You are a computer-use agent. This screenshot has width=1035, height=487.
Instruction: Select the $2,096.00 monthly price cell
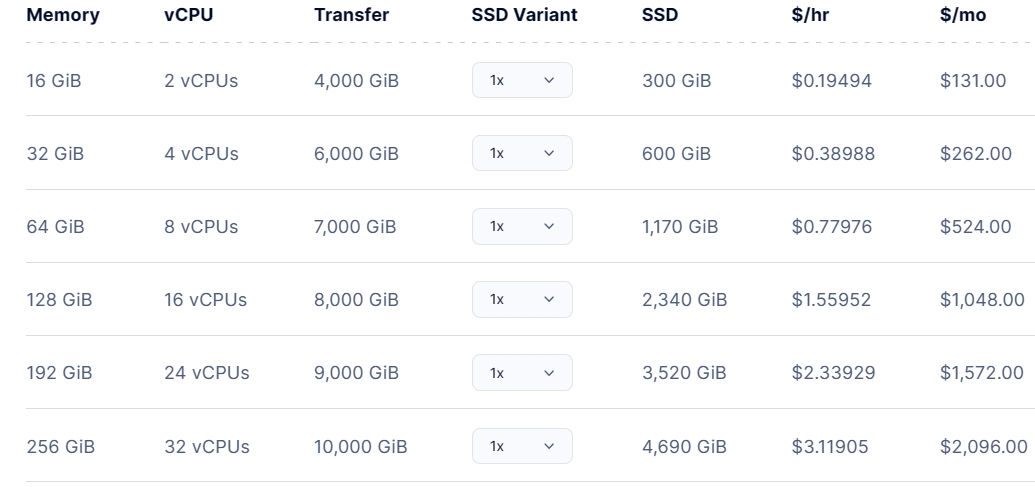983,446
